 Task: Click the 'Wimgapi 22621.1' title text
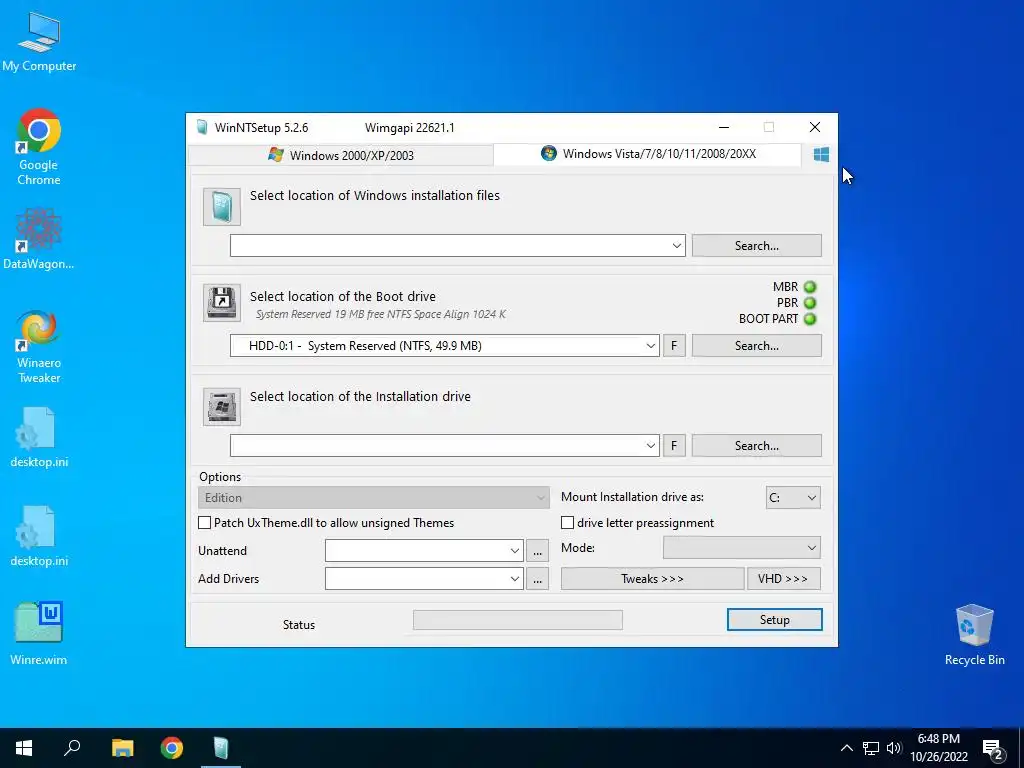(409, 128)
